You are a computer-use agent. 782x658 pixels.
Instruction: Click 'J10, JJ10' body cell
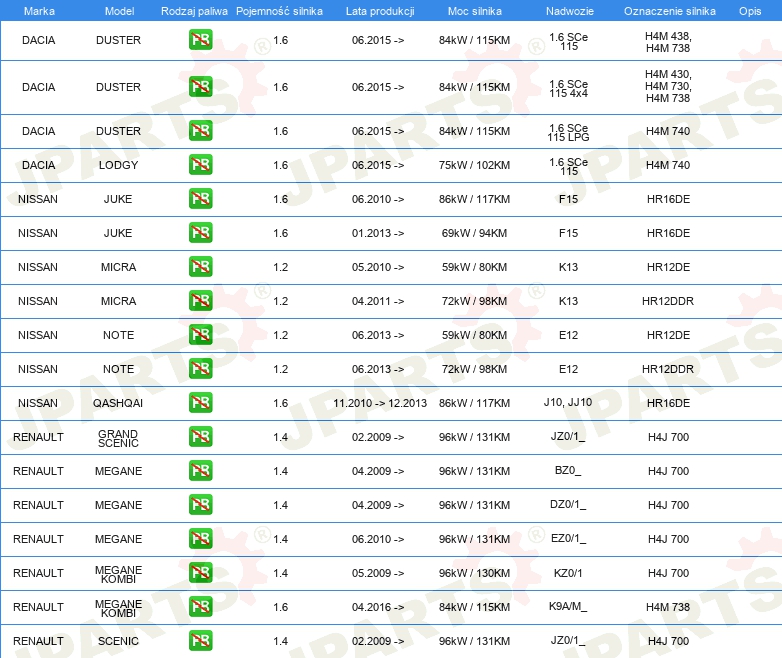(x=568, y=402)
